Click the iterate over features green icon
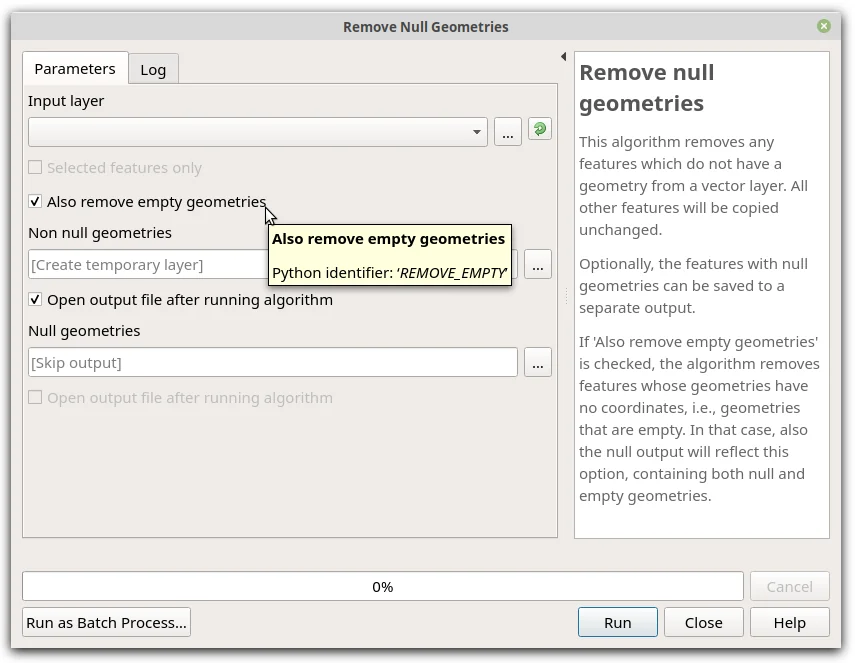The height and width of the screenshot is (663, 855). tap(539, 130)
